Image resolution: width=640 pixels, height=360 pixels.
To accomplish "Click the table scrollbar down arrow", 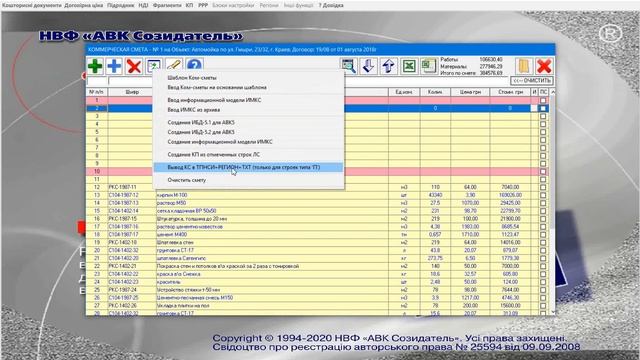I will (x=553, y=311).
